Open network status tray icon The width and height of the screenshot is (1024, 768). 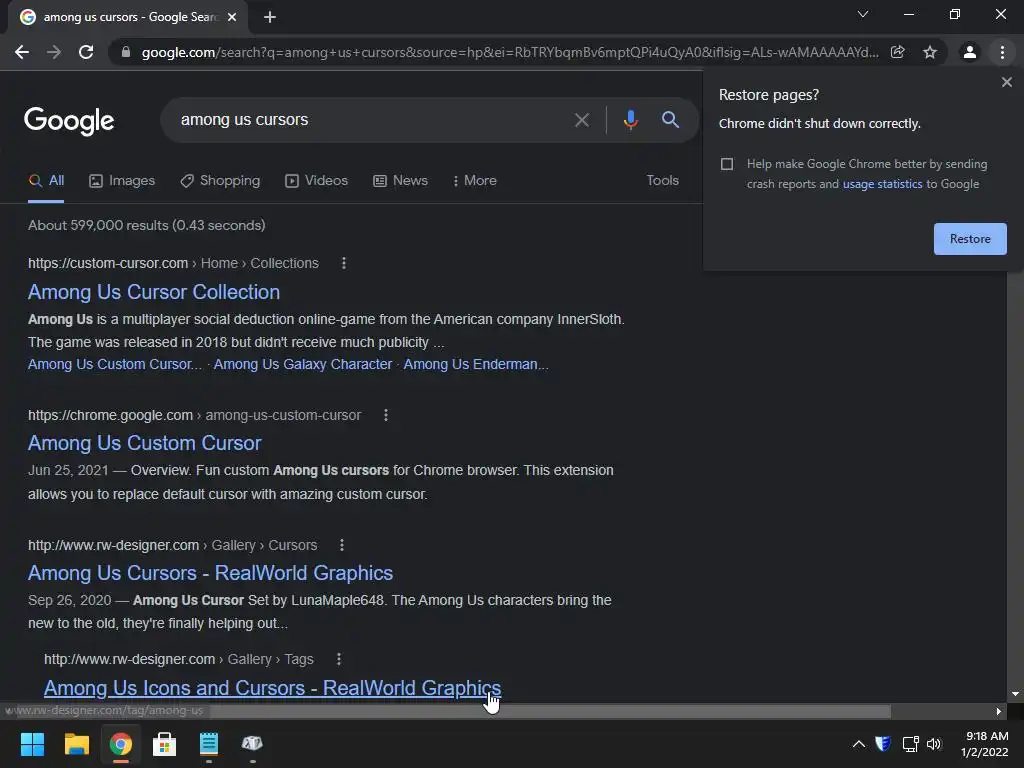910,744
